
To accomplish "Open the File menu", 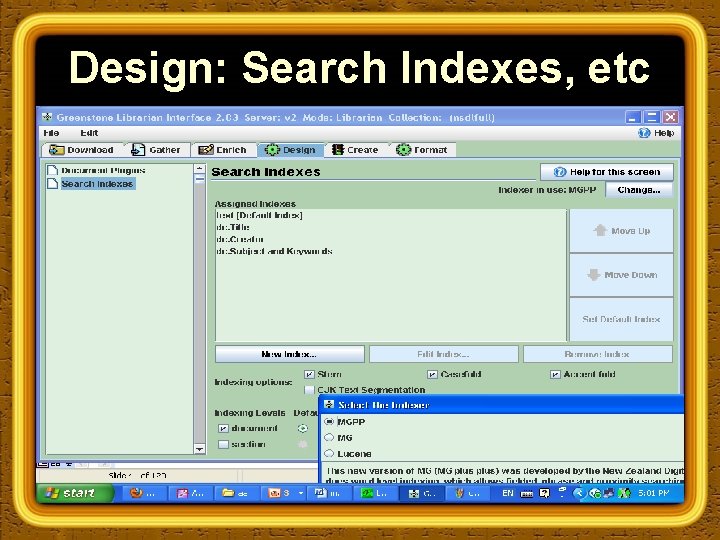I will tap(51, 133).
